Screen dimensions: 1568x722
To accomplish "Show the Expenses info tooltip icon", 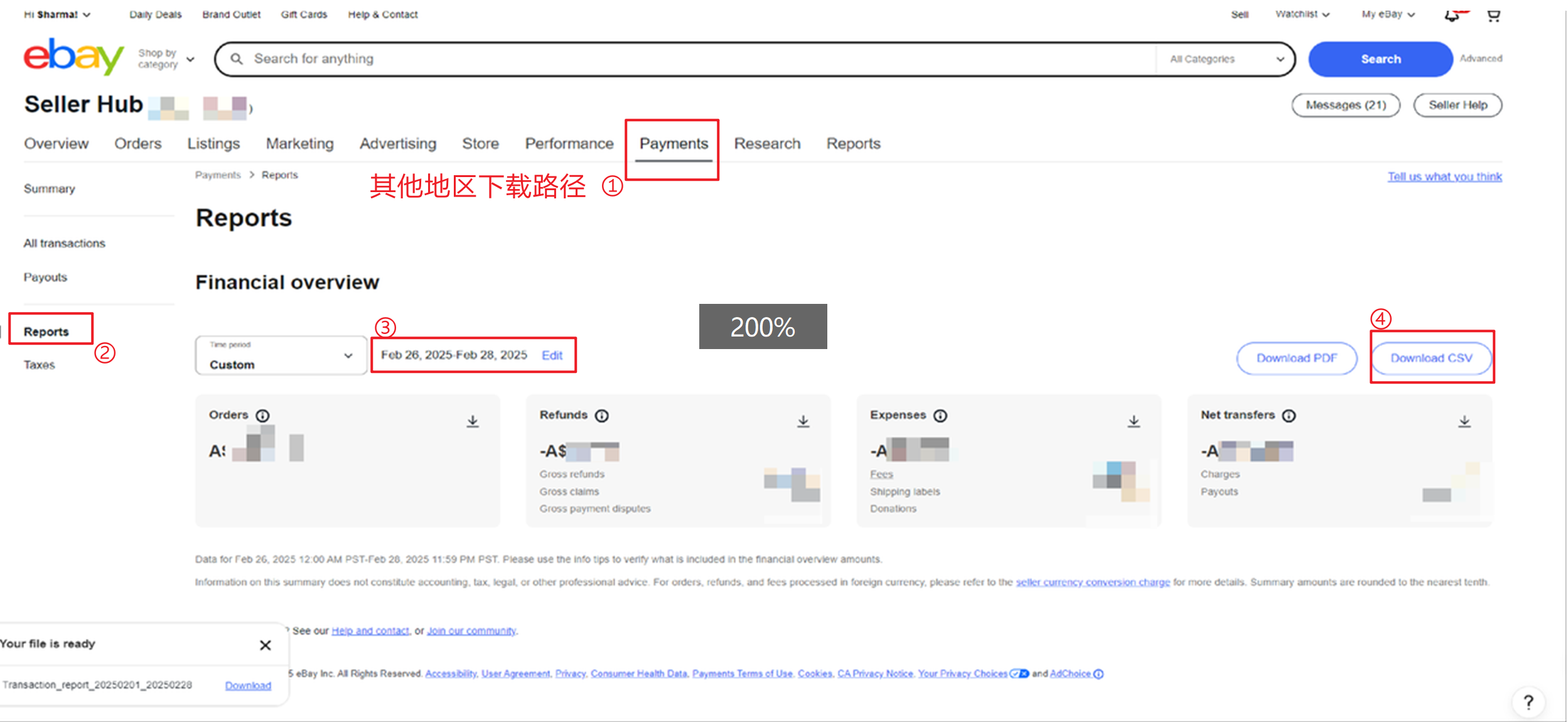I will click(x=940, y=416).
